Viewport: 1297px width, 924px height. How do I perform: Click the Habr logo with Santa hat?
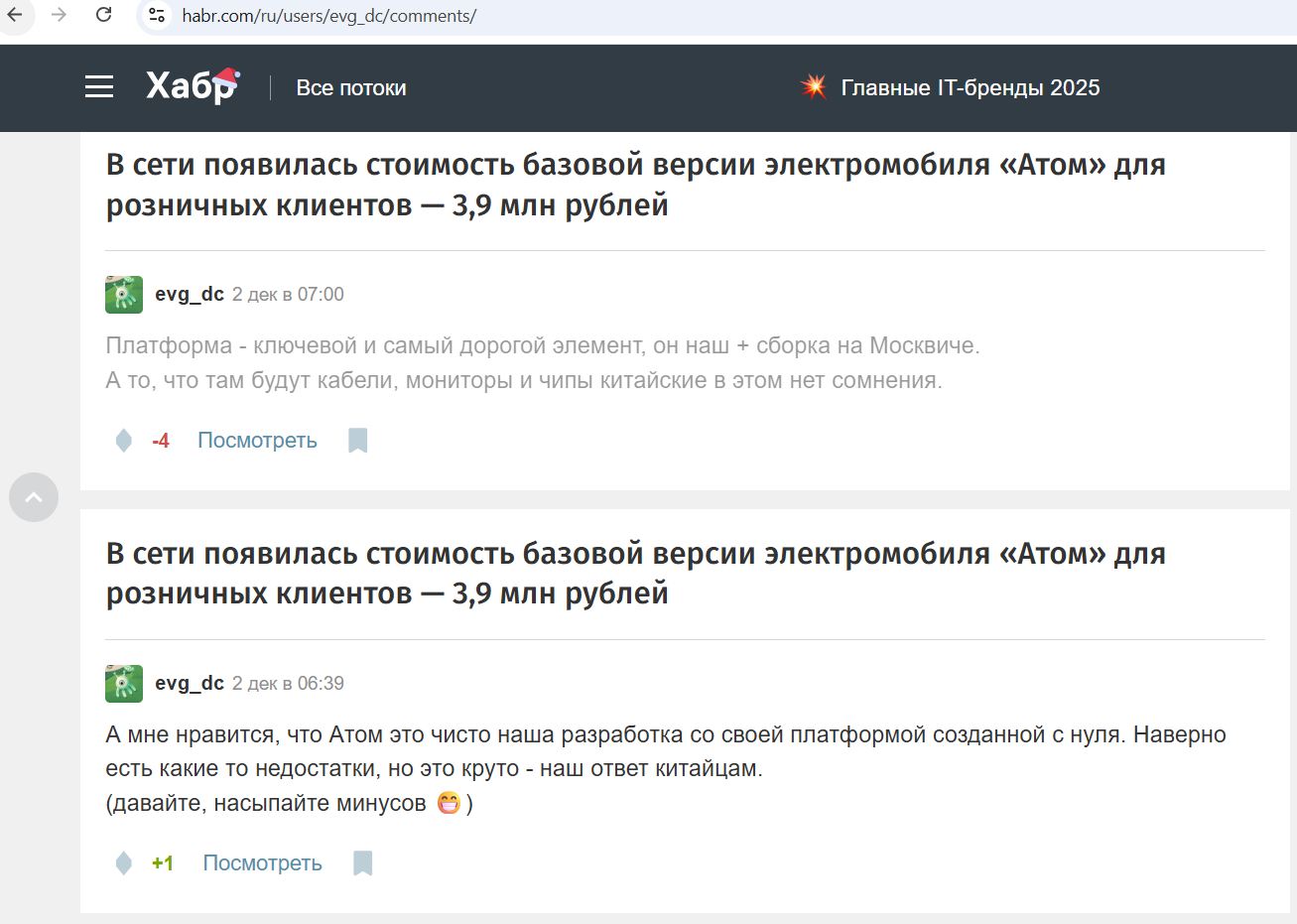pyautogui.click(x=192, y=86)
